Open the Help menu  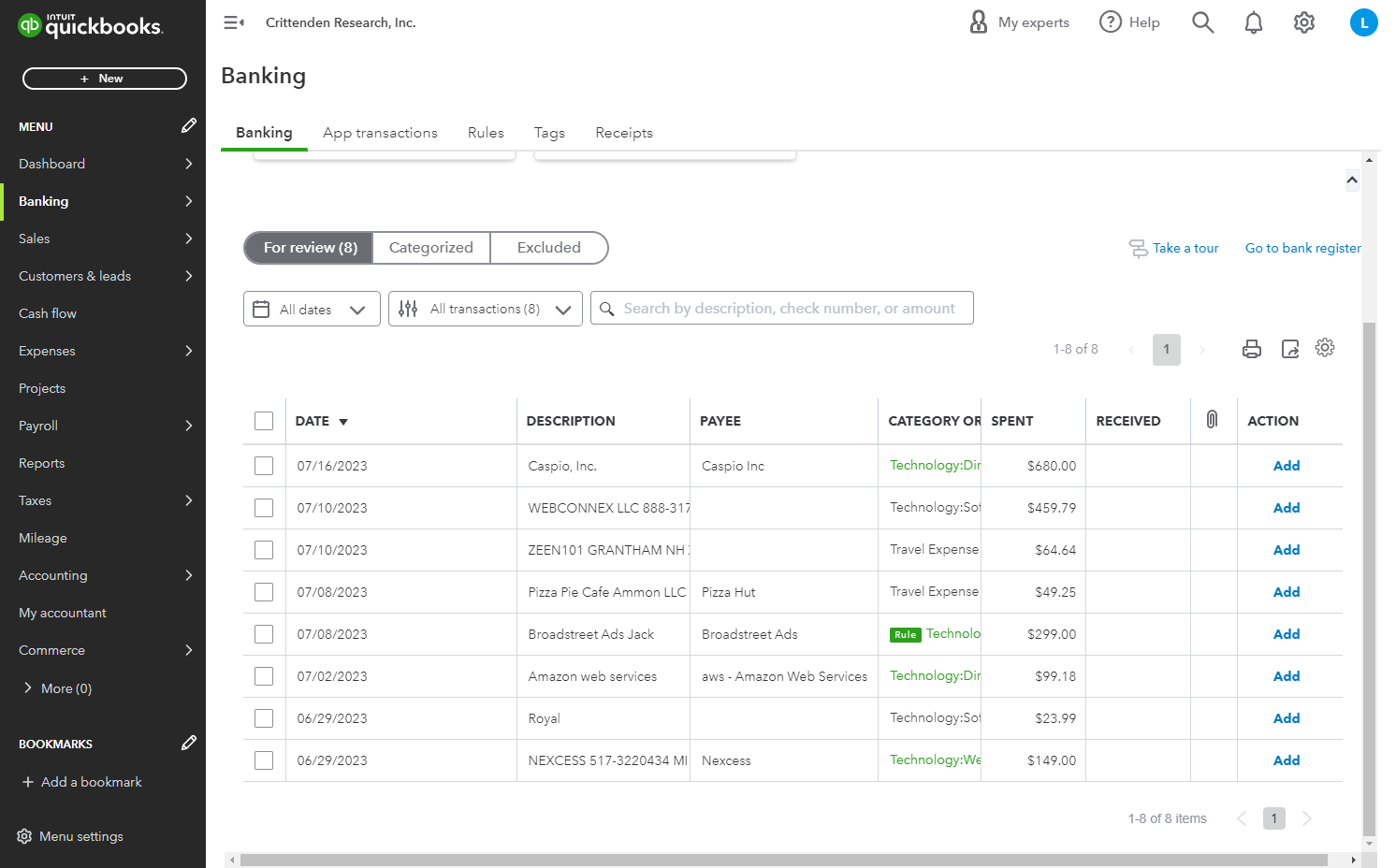click(1129, 22)
